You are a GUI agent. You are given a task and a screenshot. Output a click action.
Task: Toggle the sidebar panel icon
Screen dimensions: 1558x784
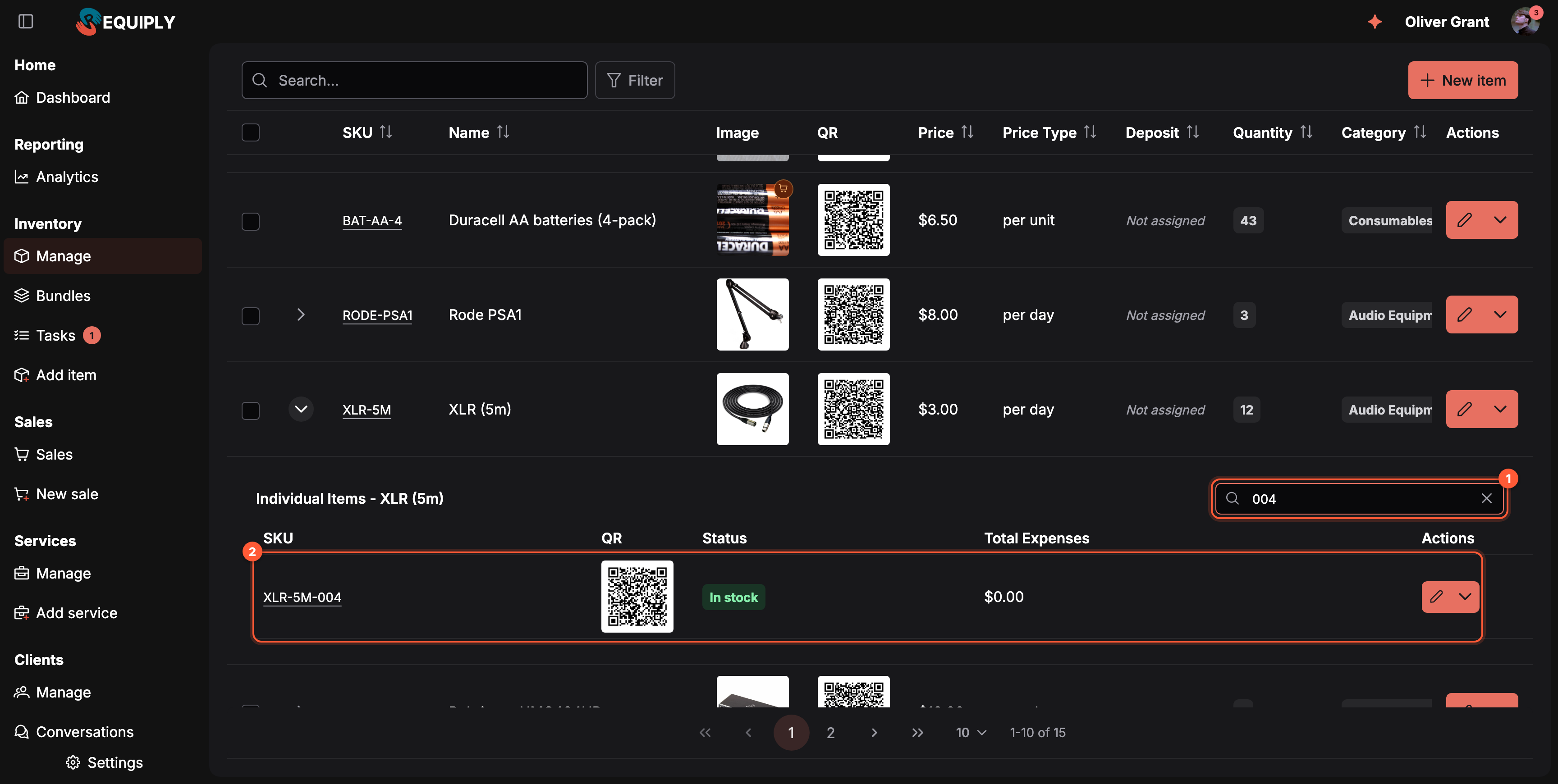25,22
